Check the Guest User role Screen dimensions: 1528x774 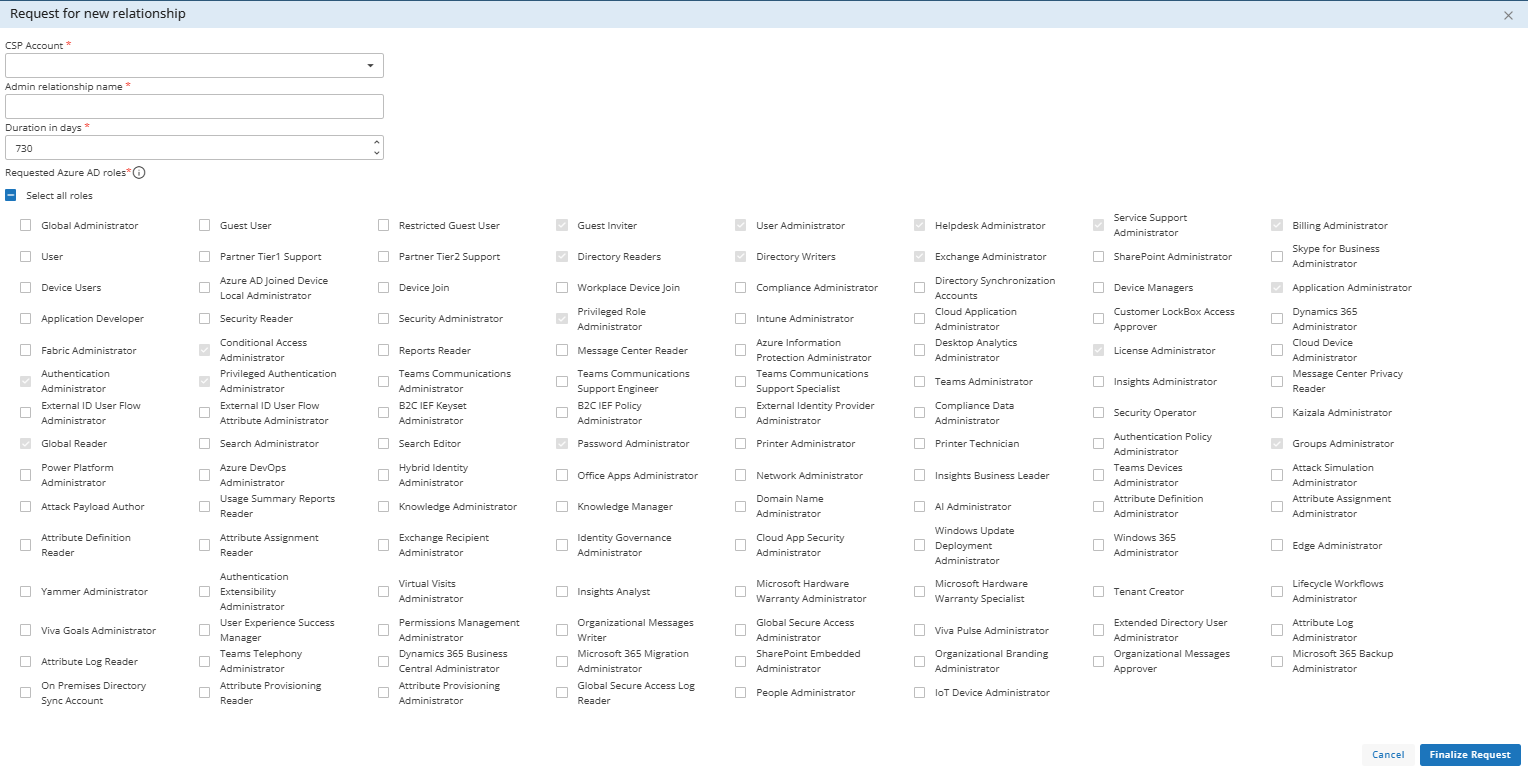pyautogui.click(x=204, y=225)
